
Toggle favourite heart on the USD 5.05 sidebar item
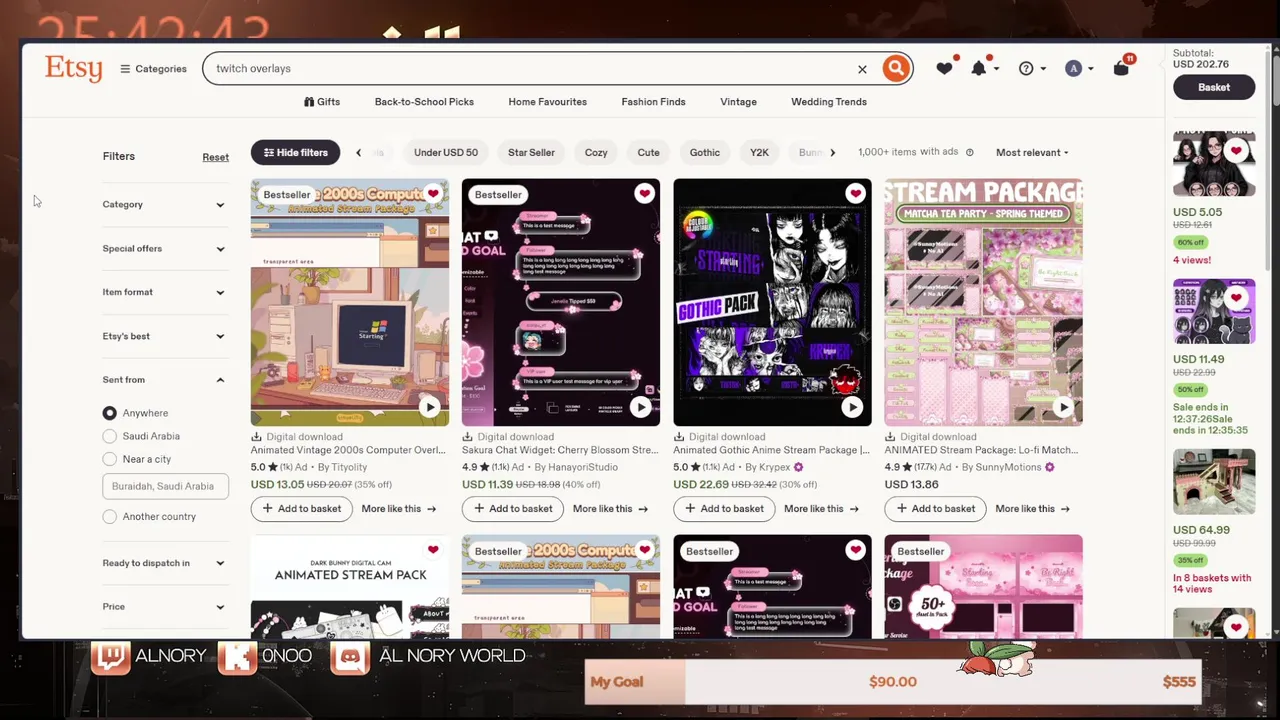1237,151
